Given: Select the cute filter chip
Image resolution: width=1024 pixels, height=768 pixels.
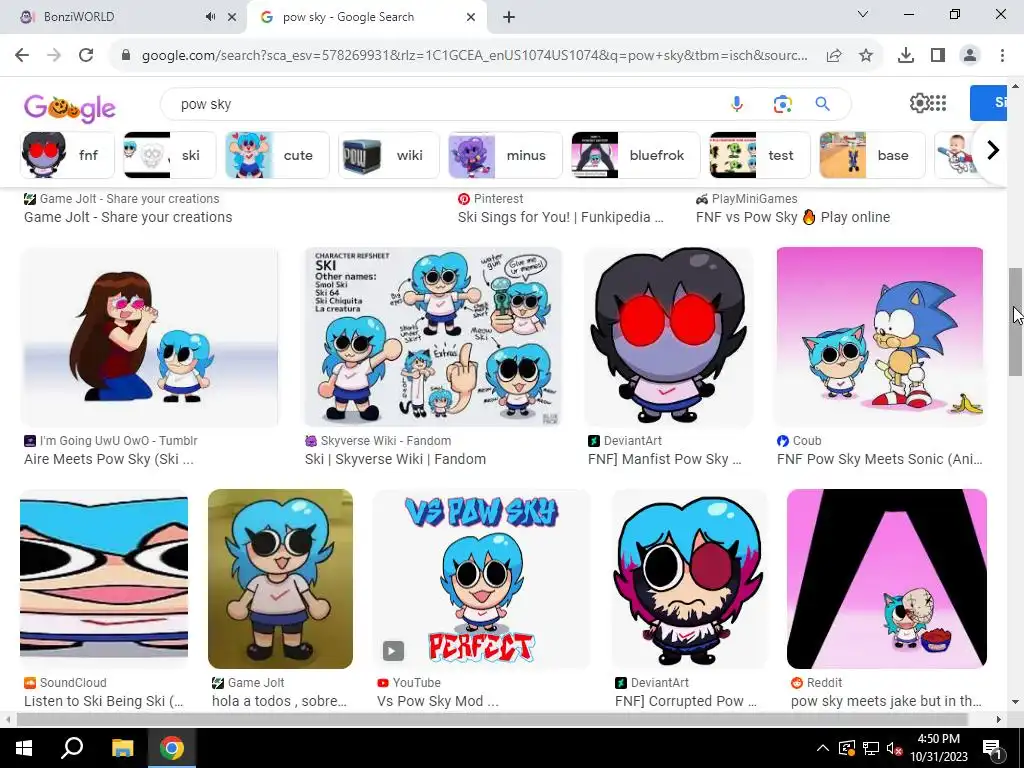Looking at the screenshot, I should pos(277,155).
